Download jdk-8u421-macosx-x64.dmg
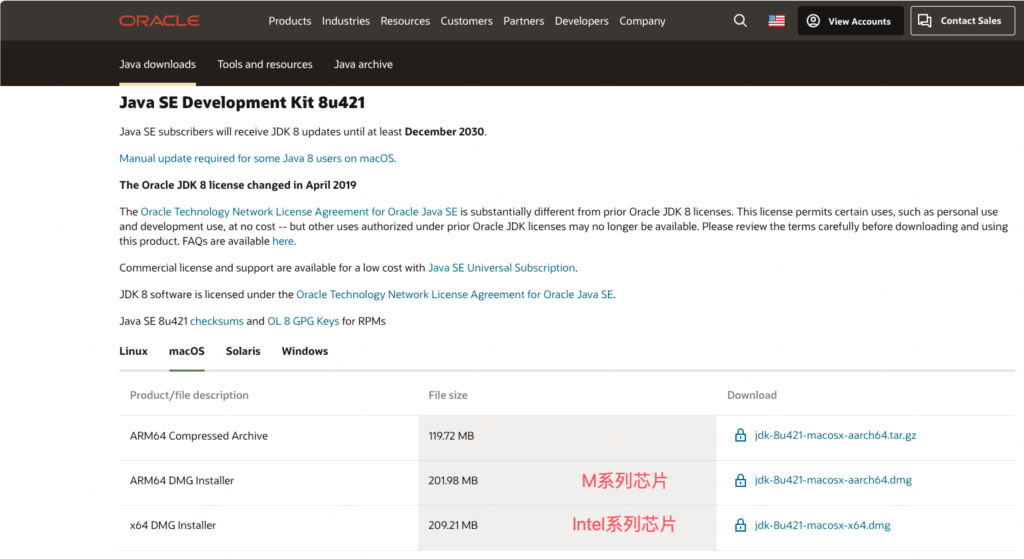Viewport: 1024px width, 559px height. (822, 525)
